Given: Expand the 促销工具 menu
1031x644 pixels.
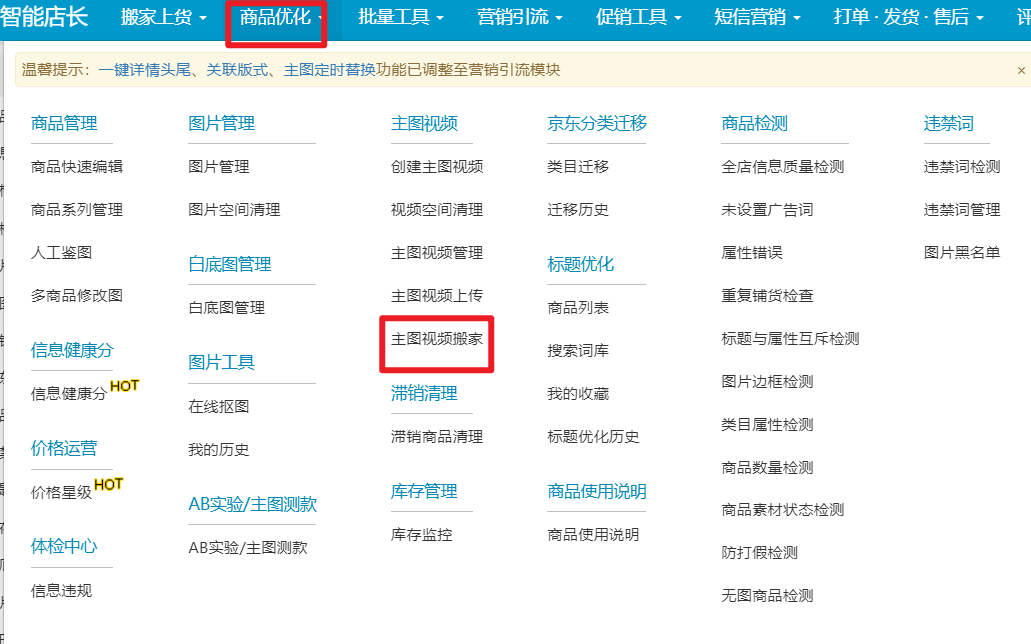Looking at the screenshot, I should point(638,17).
